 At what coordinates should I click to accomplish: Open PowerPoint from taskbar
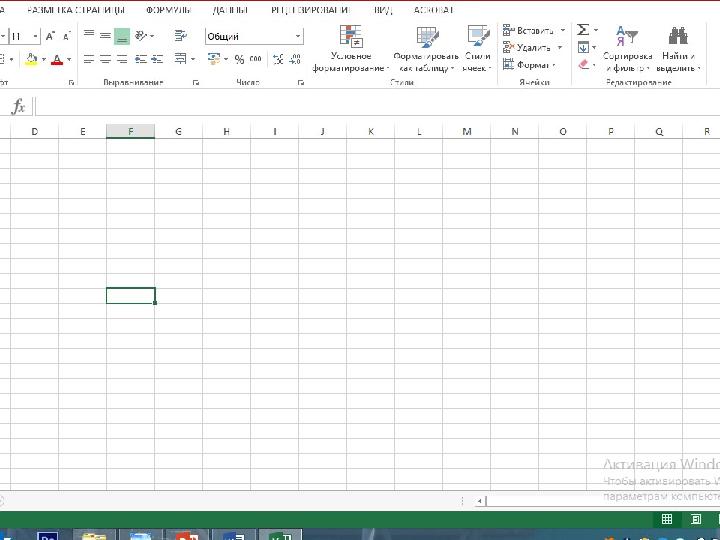187,535
